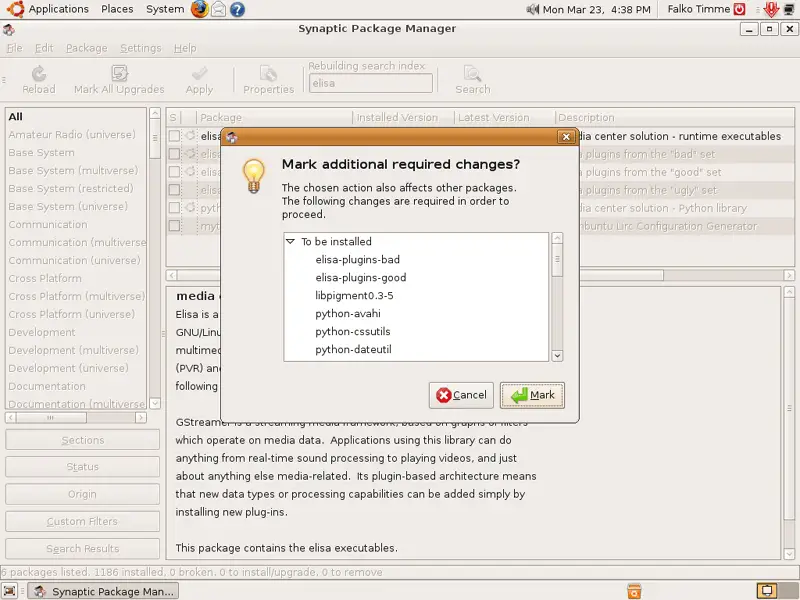Toggle checkbox for Lirc Configuration Generator row
800x600 pixels.
pyautogui.click(x=174, y=226)
